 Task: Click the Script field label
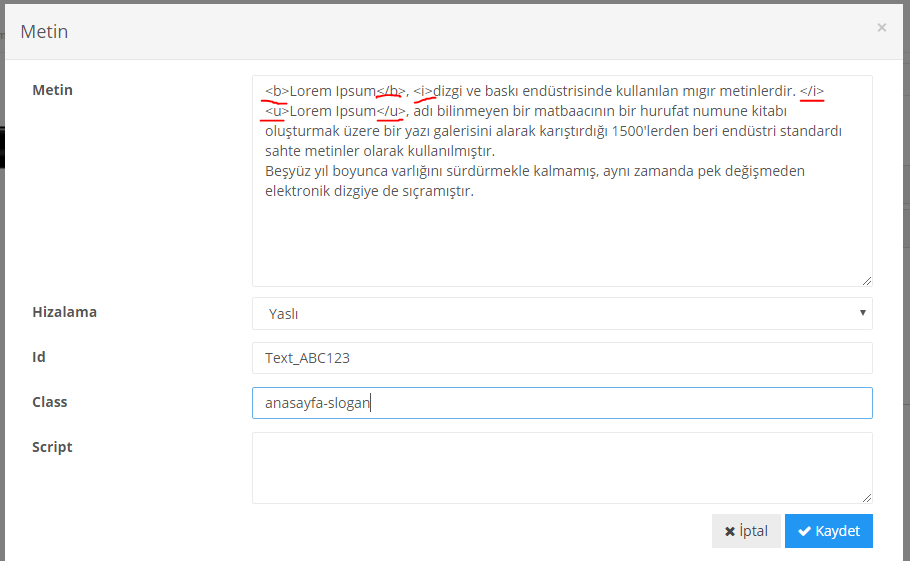[52, 447]
